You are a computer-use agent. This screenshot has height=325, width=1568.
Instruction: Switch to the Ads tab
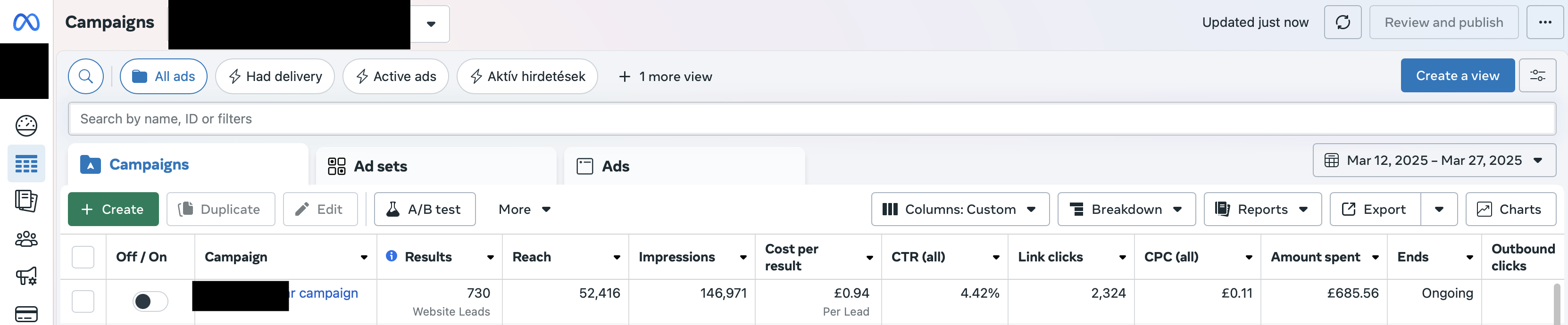click(684, 166)
